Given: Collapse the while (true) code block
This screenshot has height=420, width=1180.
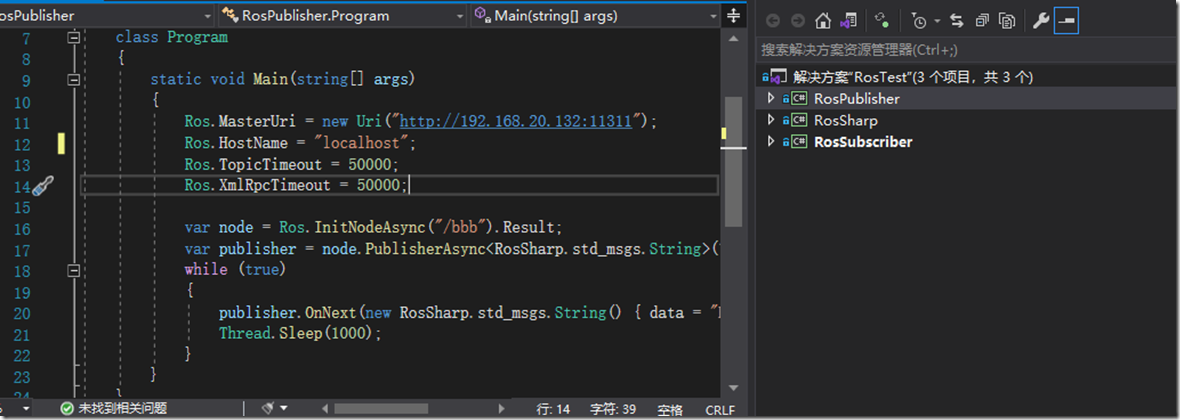Looking at the screenshot, I should tap(73, 269).
